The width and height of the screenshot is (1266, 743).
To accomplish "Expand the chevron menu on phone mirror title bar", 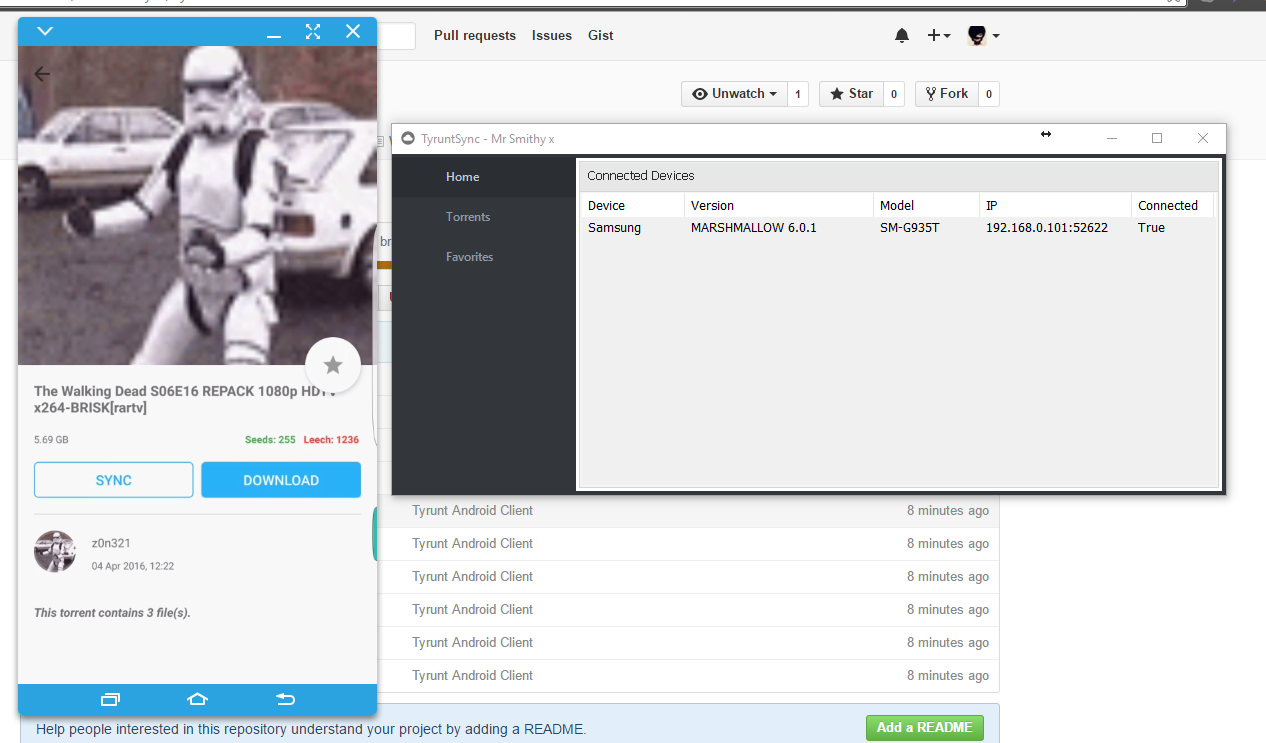I will coord(45,32).
